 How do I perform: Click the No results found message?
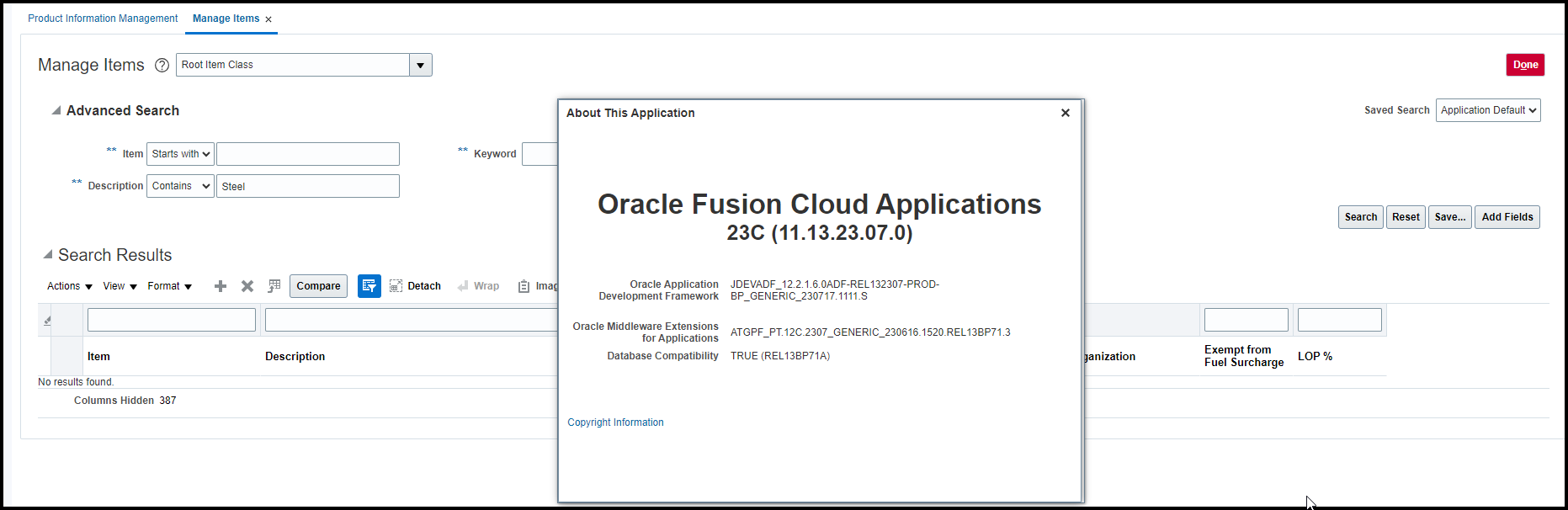76,382
